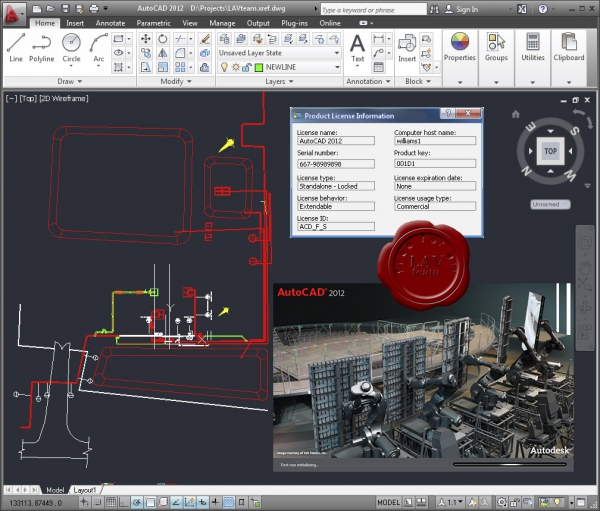Viewport: 600px width, 511px height.
Task: Click the Home icon above ViewCube
Action: (515, 114)
